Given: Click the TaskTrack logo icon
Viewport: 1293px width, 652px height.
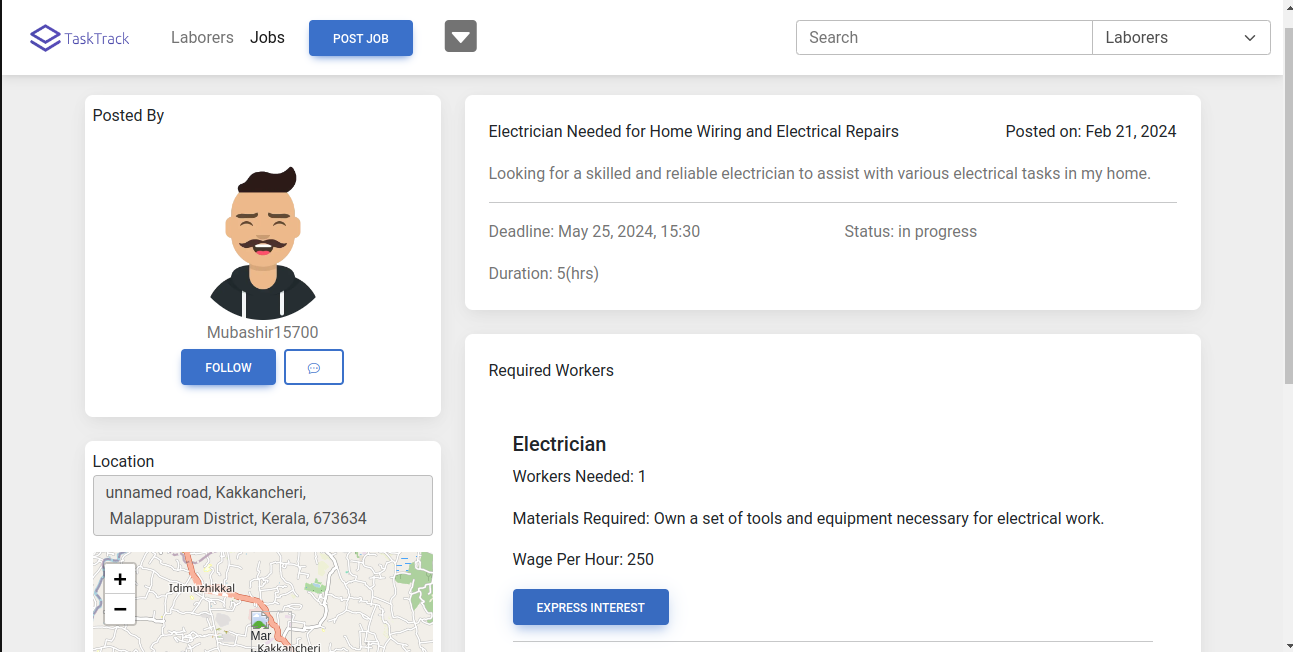Looking at the screenshot, I should tap(45, 38).
